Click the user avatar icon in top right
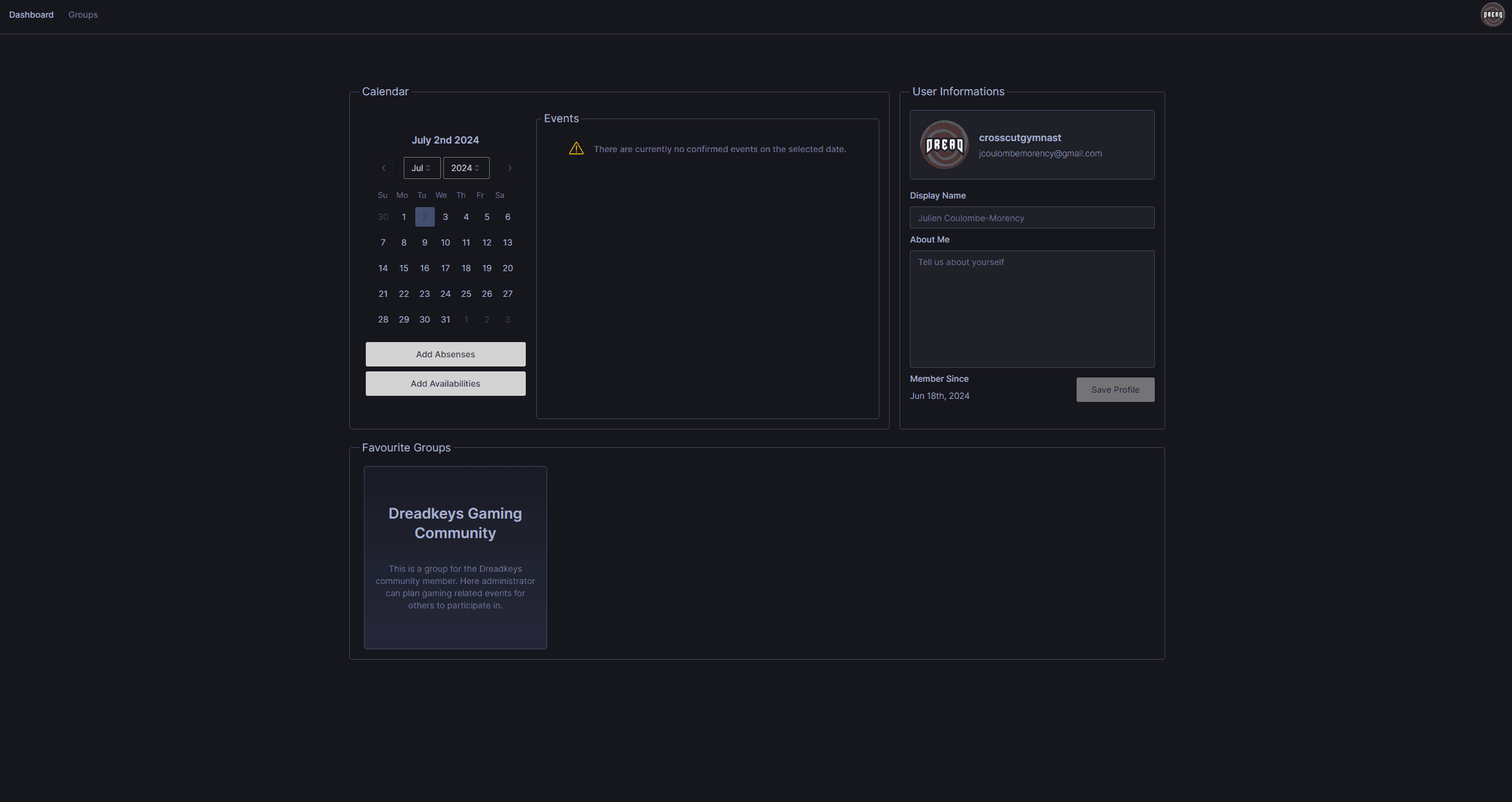1512x802 pixels. (1492, 15)
